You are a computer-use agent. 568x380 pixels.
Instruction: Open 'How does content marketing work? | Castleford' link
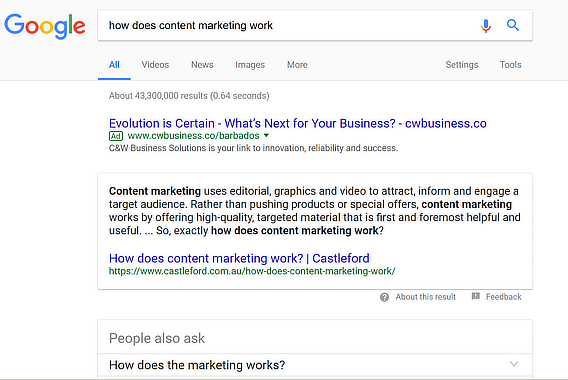pyautogui.click(x=239, y=258)
